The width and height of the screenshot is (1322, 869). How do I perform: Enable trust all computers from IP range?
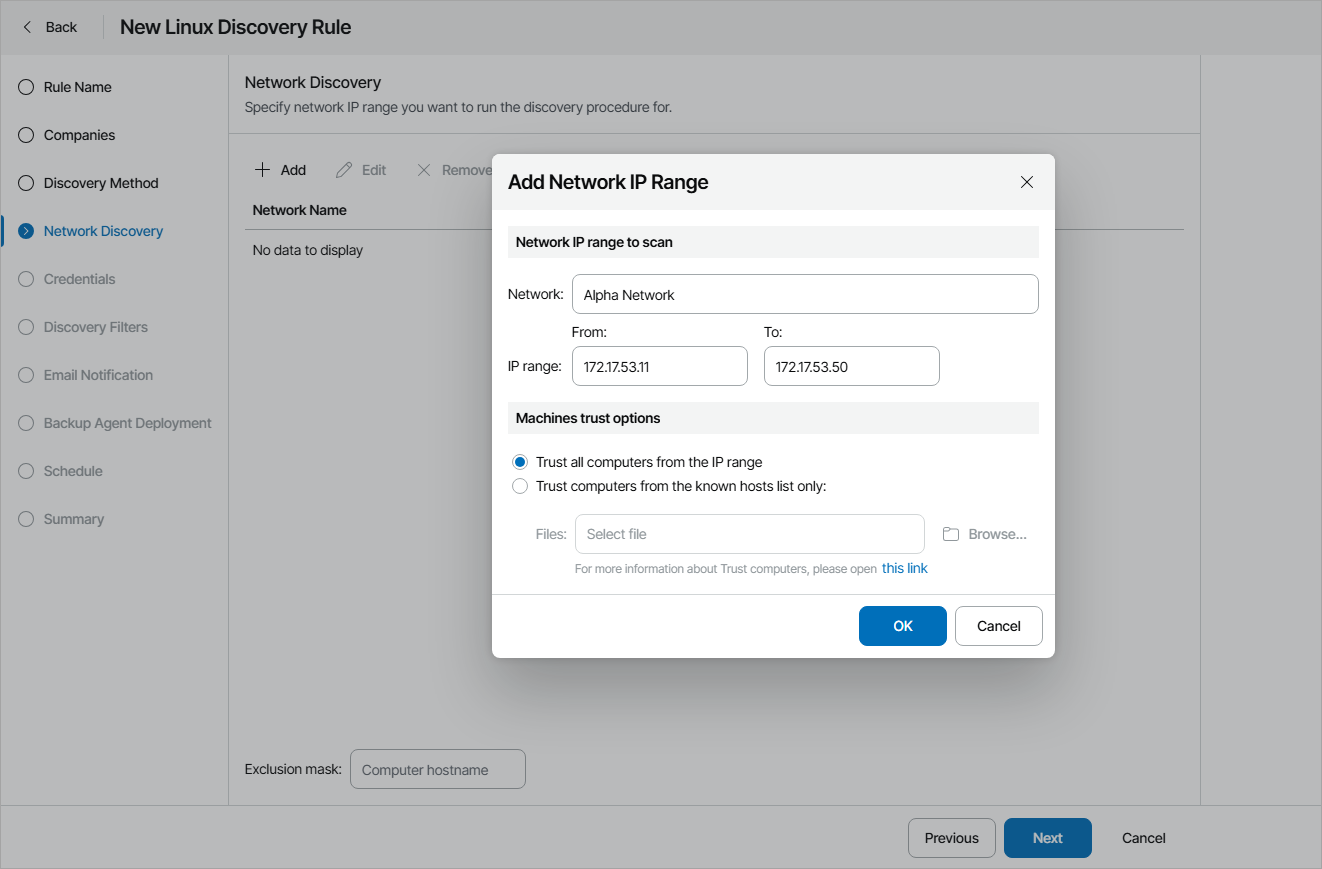(x=520, y=461)
